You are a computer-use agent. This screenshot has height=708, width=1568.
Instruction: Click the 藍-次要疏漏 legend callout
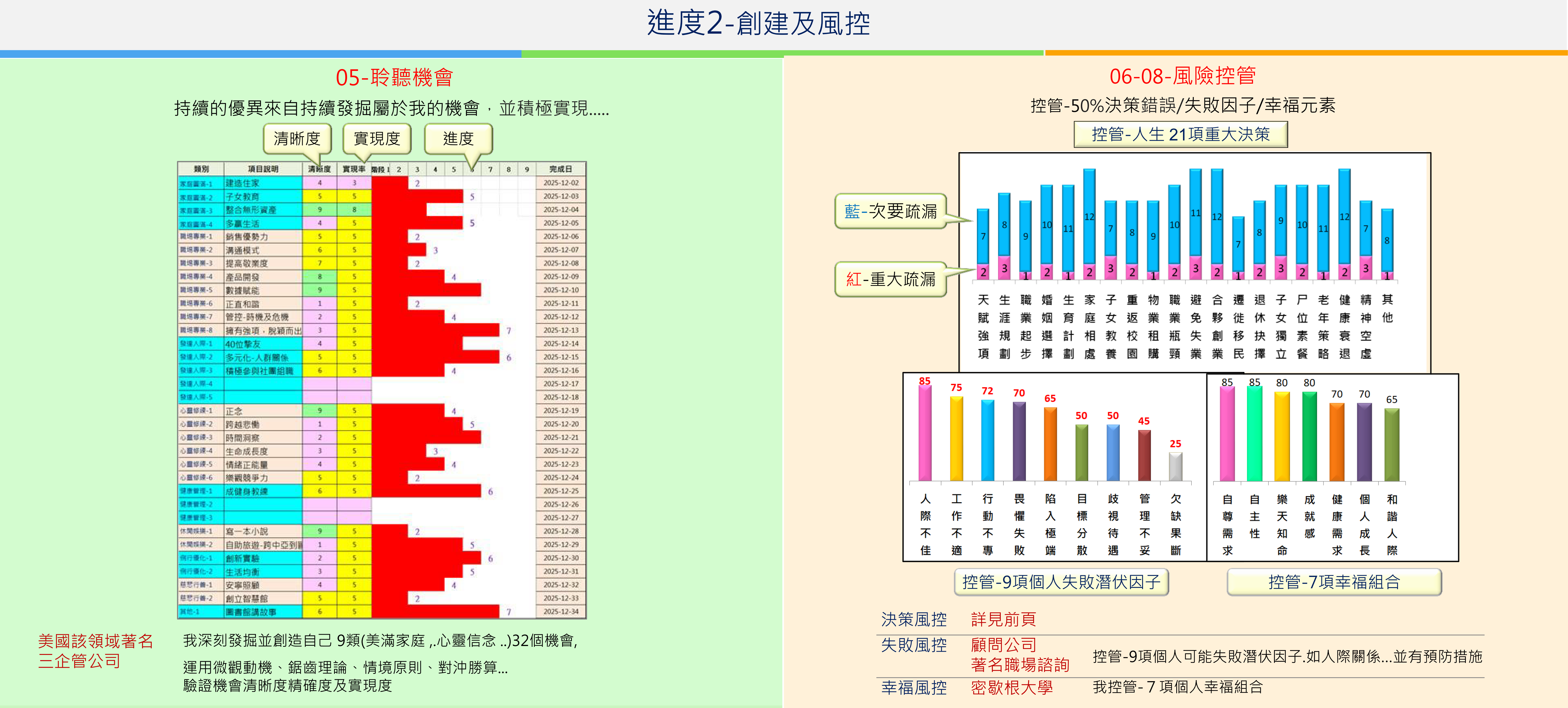click(890, 211)
